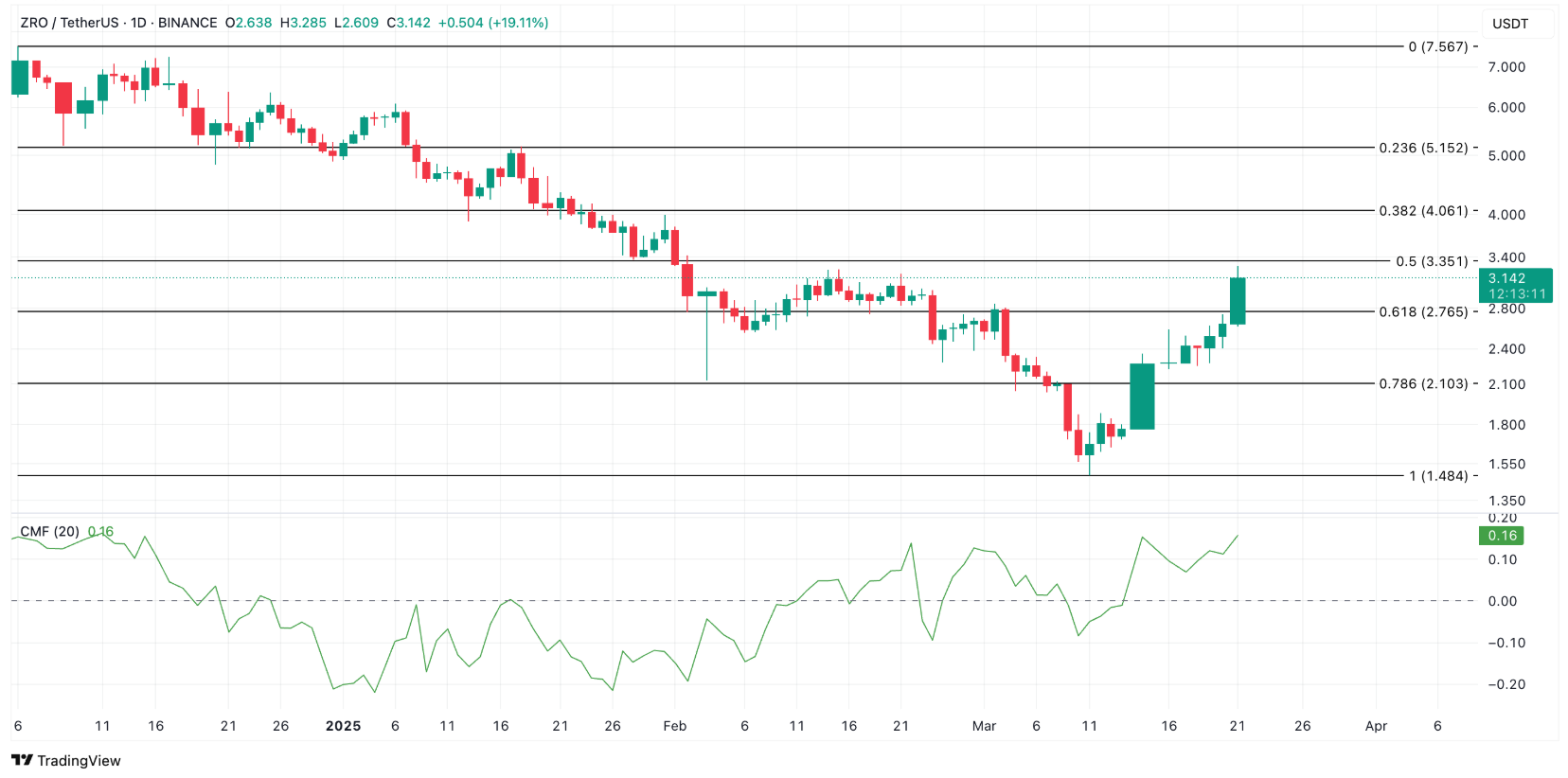This screenshot has width=1568, height=778.
Task: Click the latest green candle above date 21
Action: point(1238,301)
